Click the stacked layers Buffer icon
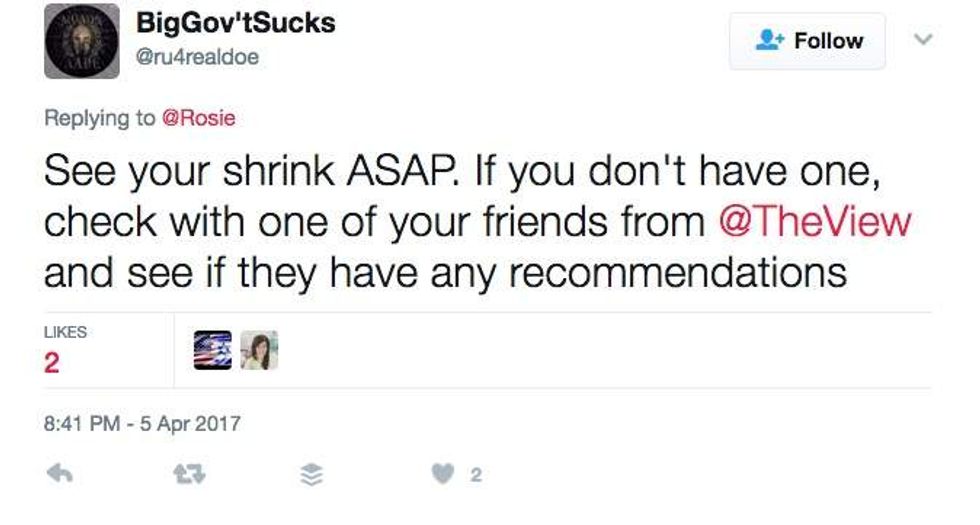 pyautogui.click(x=311, y=475)
